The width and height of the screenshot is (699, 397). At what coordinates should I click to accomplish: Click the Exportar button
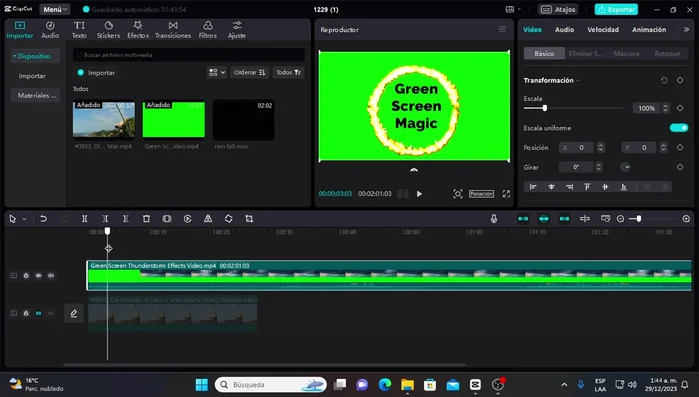pyautogui.click(x=616, y=9)
